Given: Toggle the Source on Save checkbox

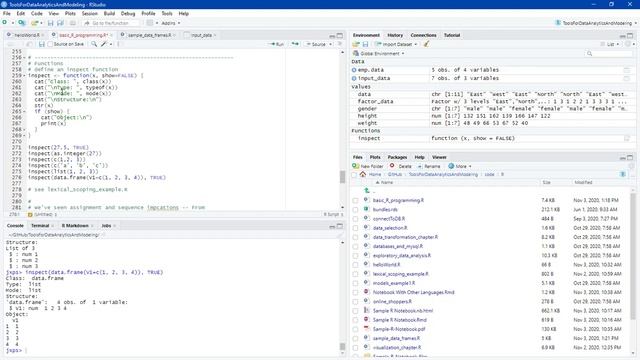Looking at the screenshot, I should [50, 44].
